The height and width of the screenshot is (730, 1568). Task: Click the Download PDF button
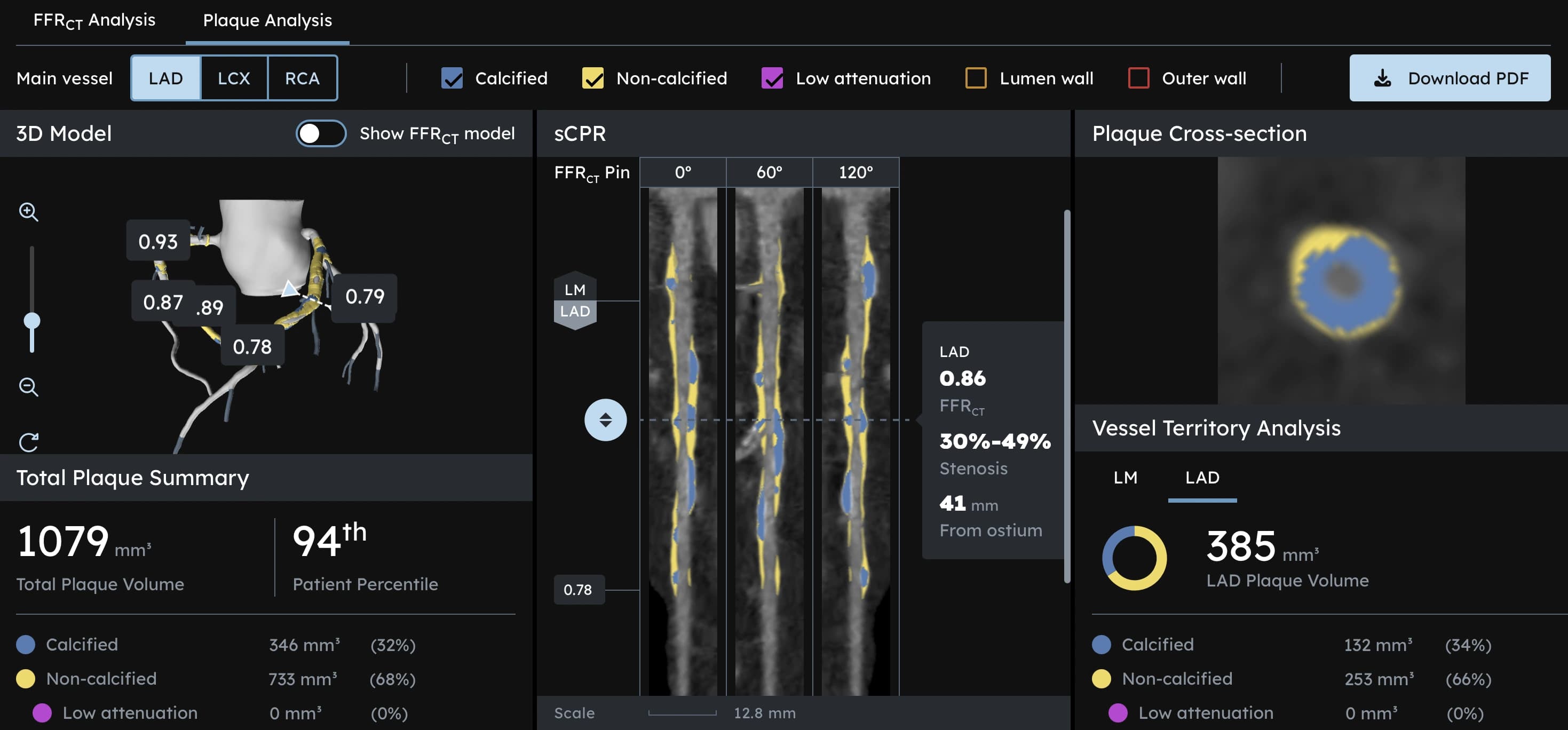(x=1451, y=78)
